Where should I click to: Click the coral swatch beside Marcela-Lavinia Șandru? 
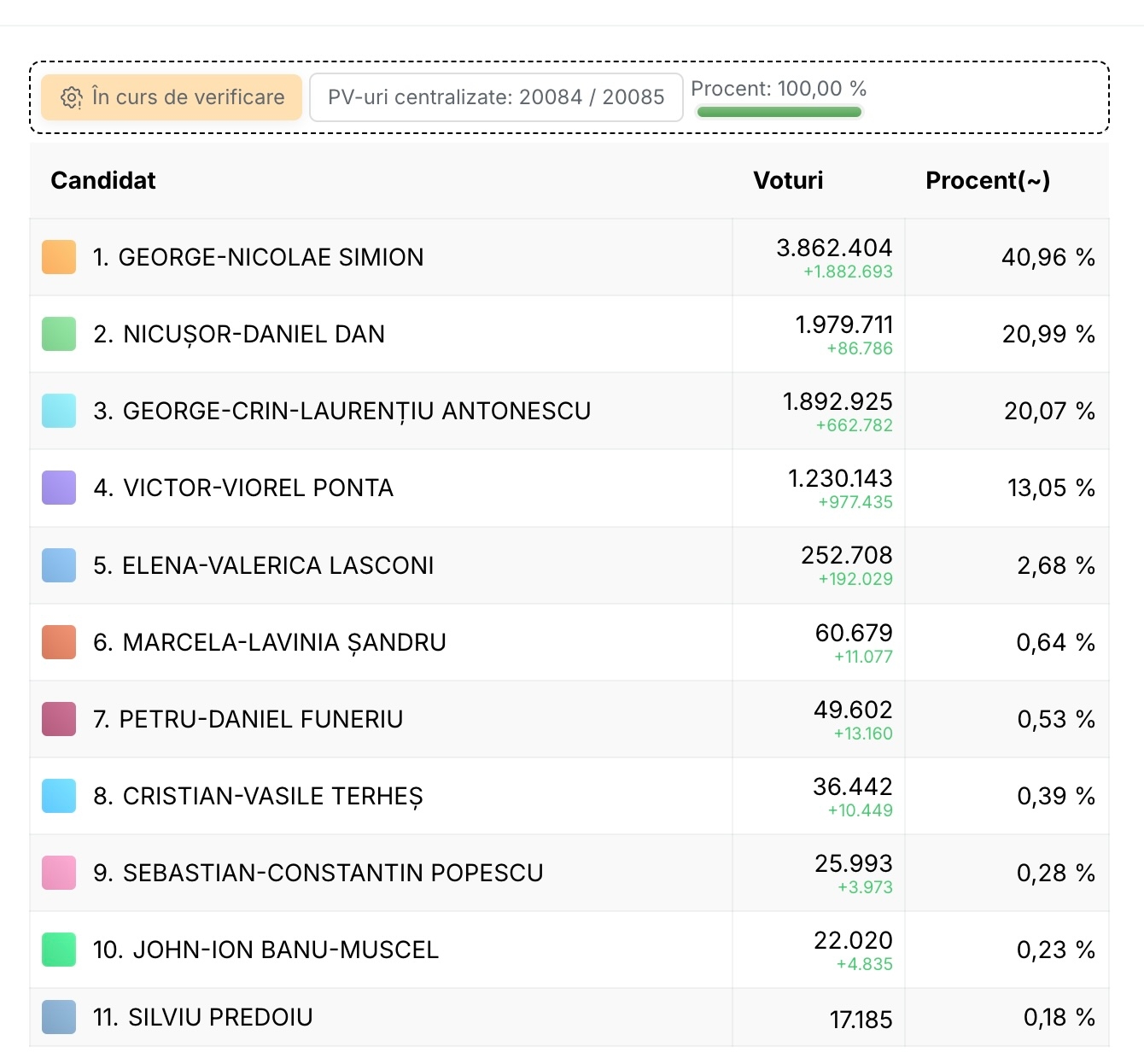[59, 642]
